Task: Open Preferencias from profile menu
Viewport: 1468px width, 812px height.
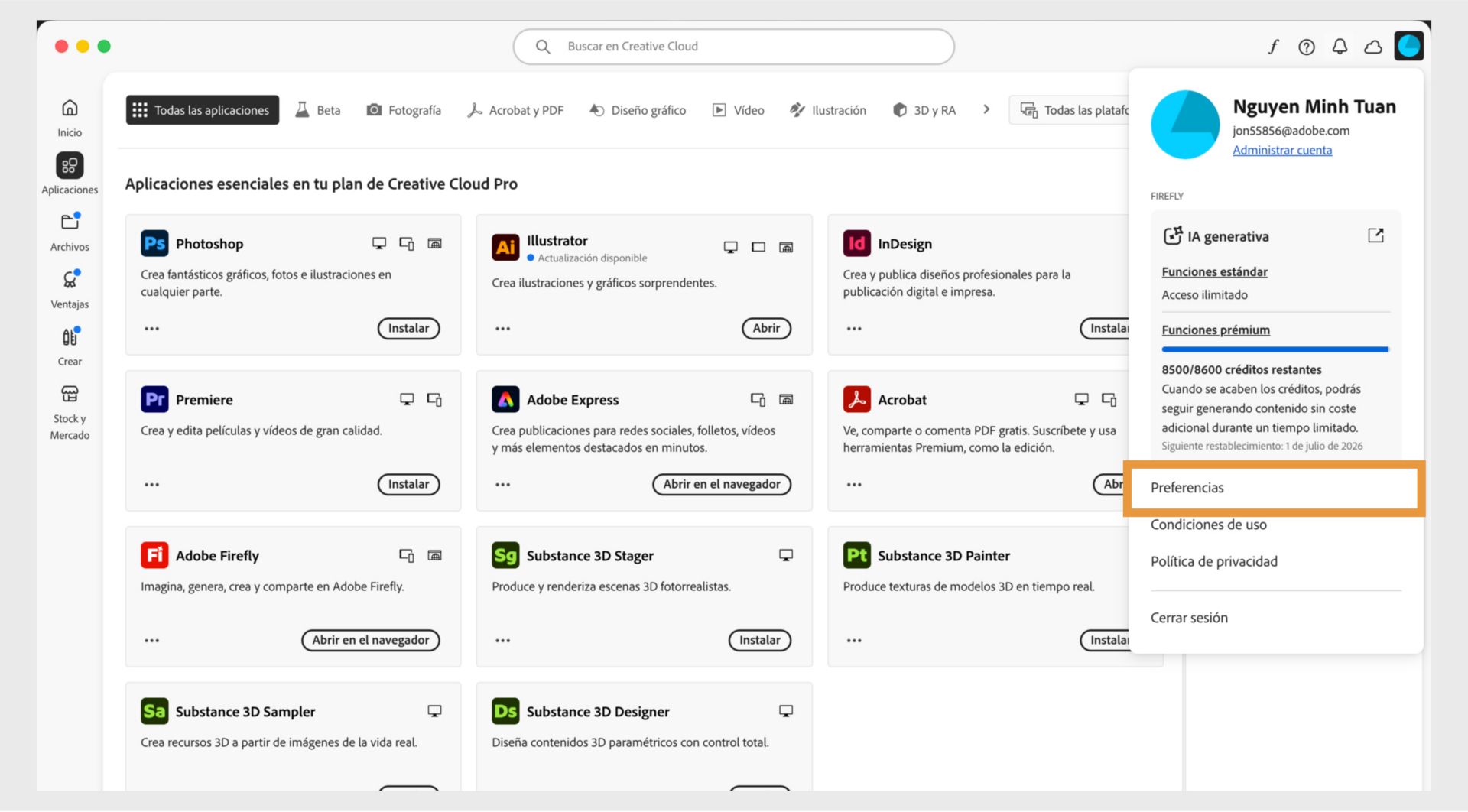Action: coord(1274,488)
